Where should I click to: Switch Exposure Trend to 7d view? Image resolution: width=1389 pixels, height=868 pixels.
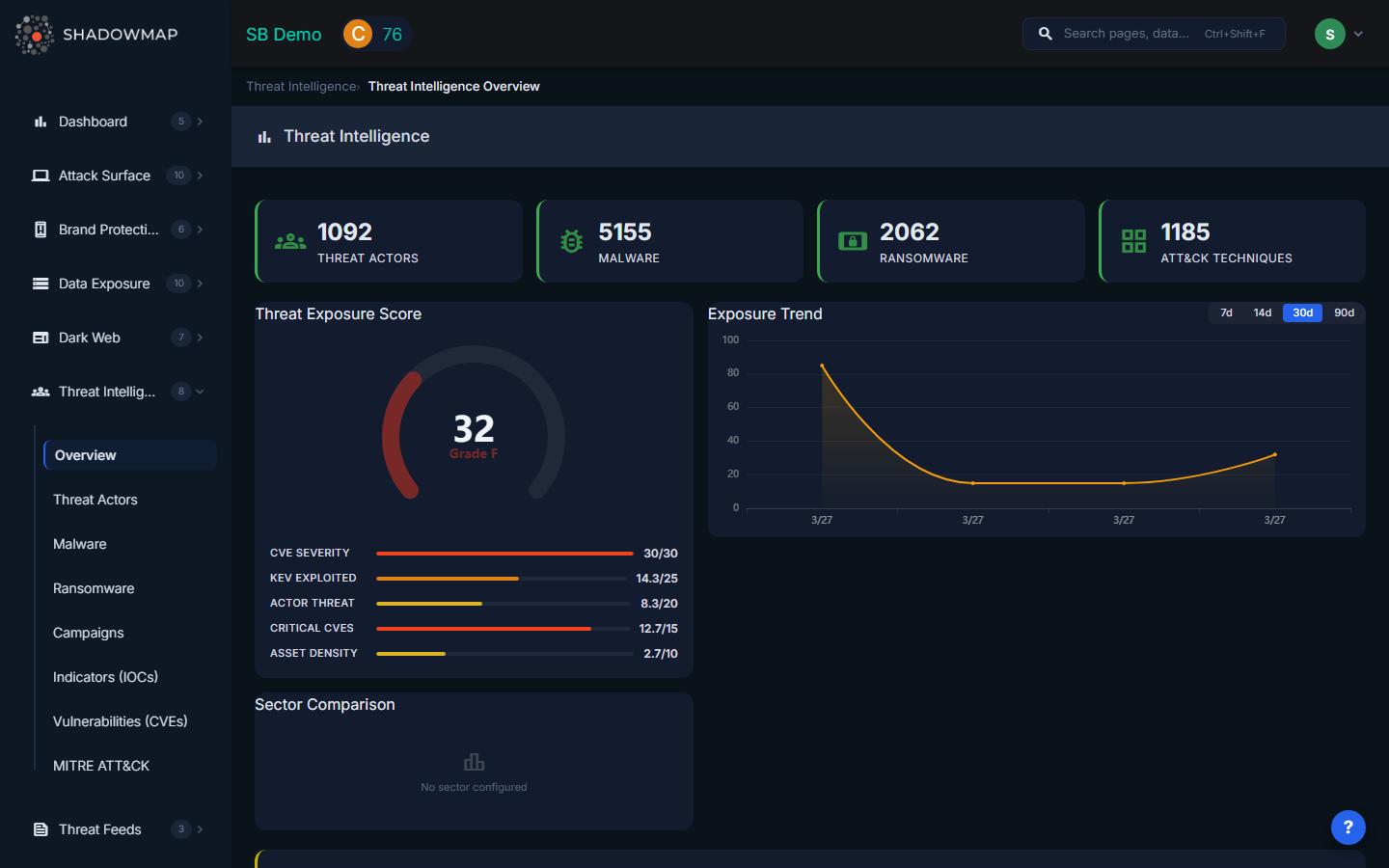click(1225, 312)
